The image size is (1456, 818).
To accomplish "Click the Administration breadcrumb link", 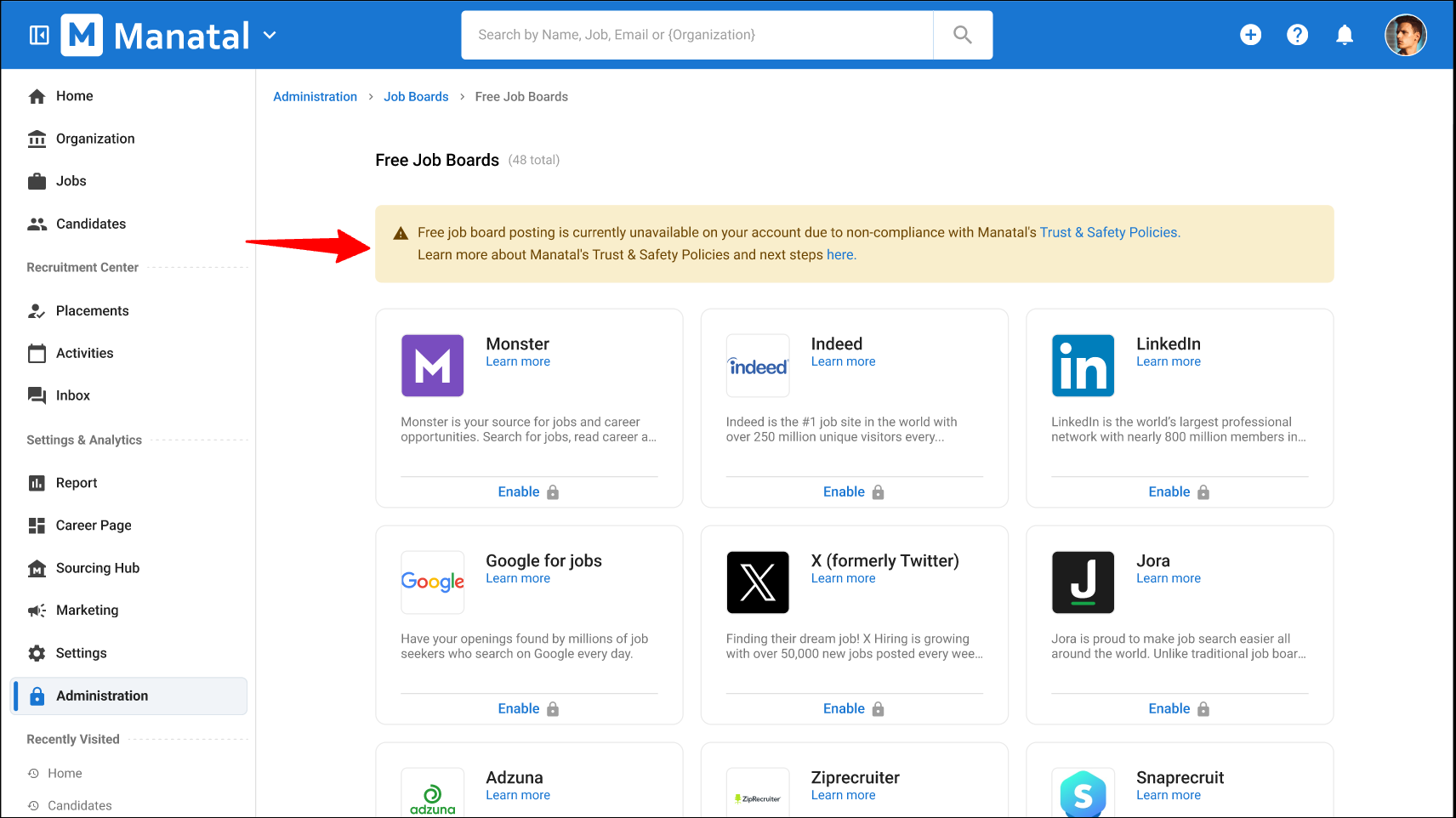I will pyautogui.click(x=315, y=97).
